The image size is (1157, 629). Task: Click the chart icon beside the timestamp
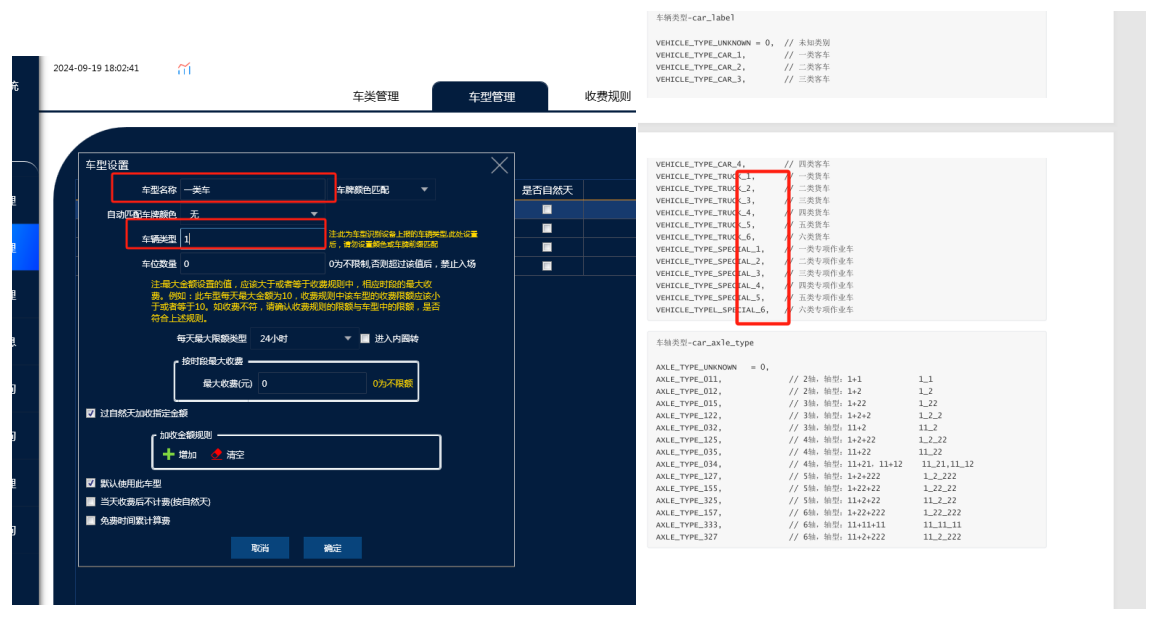point(184,69)
